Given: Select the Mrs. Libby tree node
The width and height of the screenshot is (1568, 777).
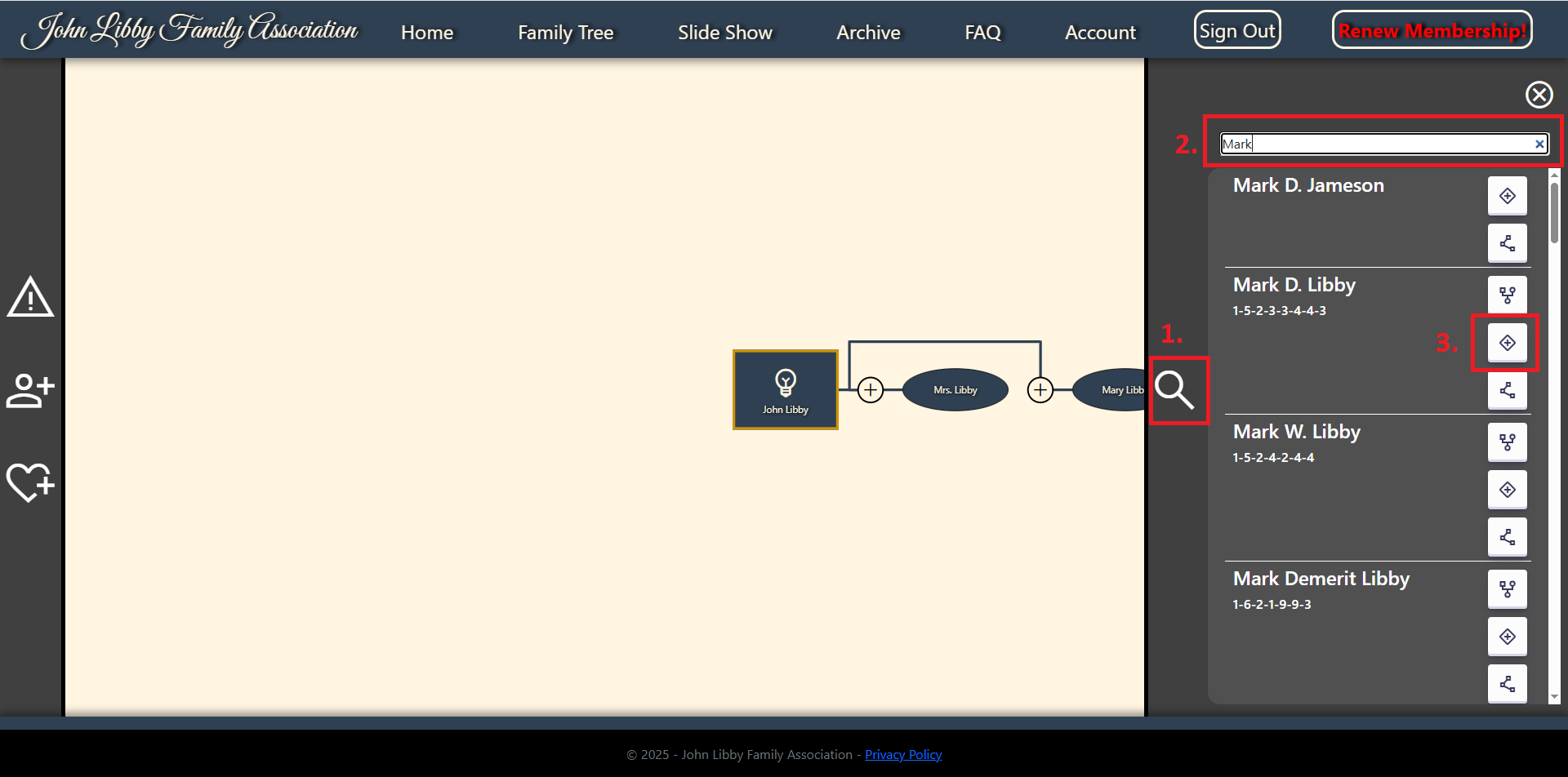Looking at the screenshot, I should 955,390.
